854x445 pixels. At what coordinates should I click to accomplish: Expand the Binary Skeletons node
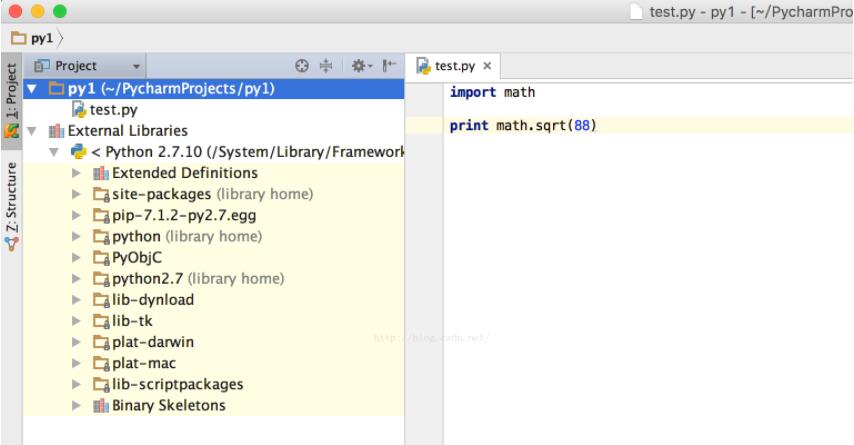pos(76,405)
